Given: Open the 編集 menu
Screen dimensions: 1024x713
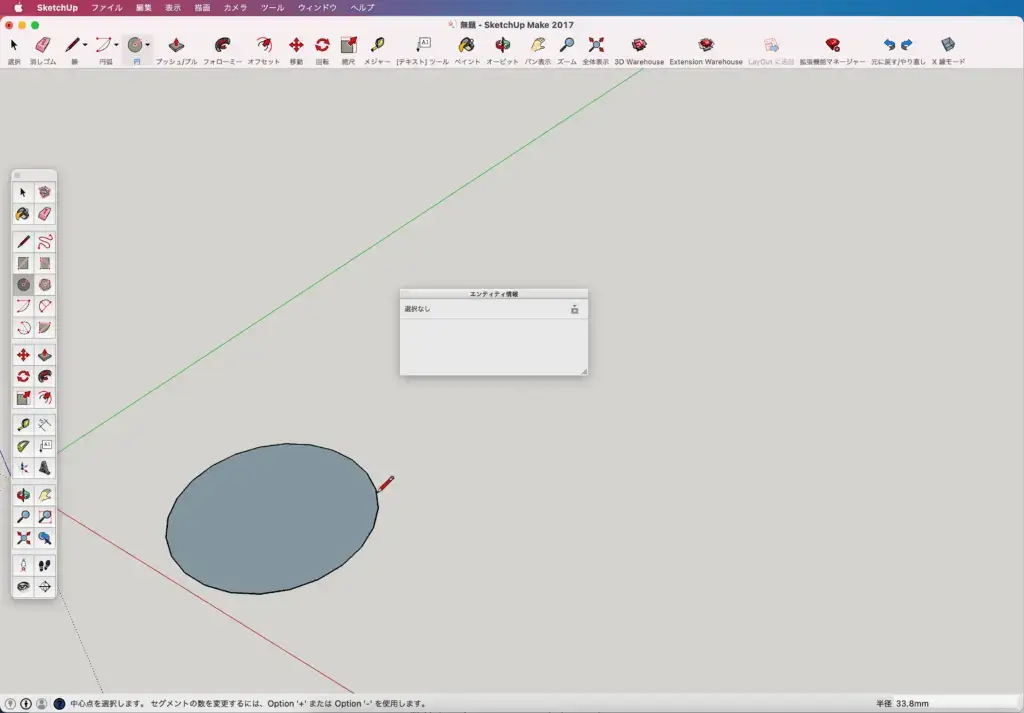Looking at the screenshot, I should pyautogui.click(x=144, y=8).
